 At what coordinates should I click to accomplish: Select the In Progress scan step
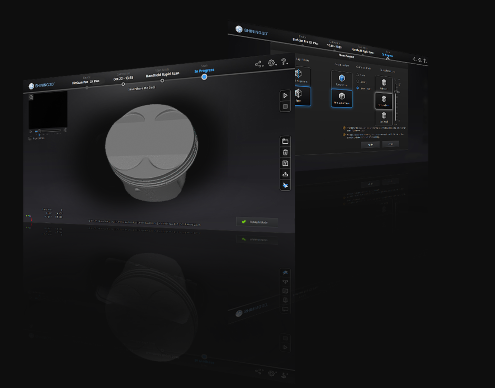(x=204, y=71)
